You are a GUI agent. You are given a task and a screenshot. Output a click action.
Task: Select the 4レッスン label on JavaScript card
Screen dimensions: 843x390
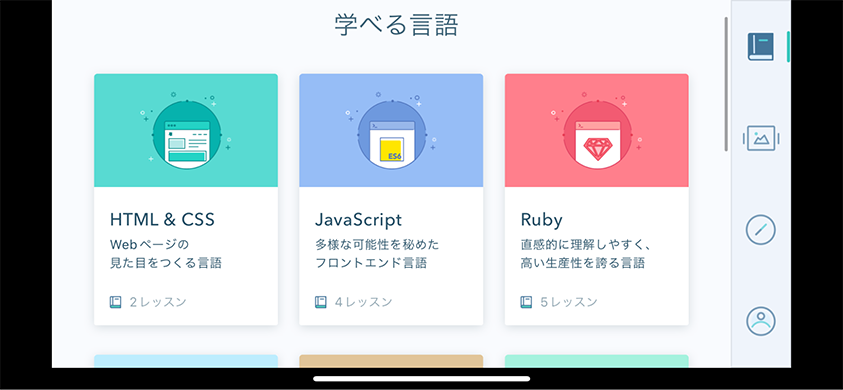pos(363,302)
